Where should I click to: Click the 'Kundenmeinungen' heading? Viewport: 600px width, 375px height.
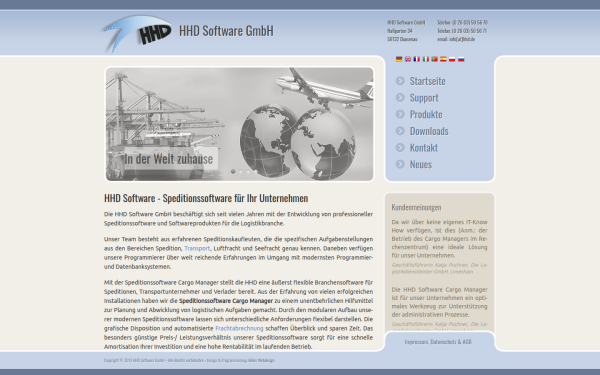416,207
